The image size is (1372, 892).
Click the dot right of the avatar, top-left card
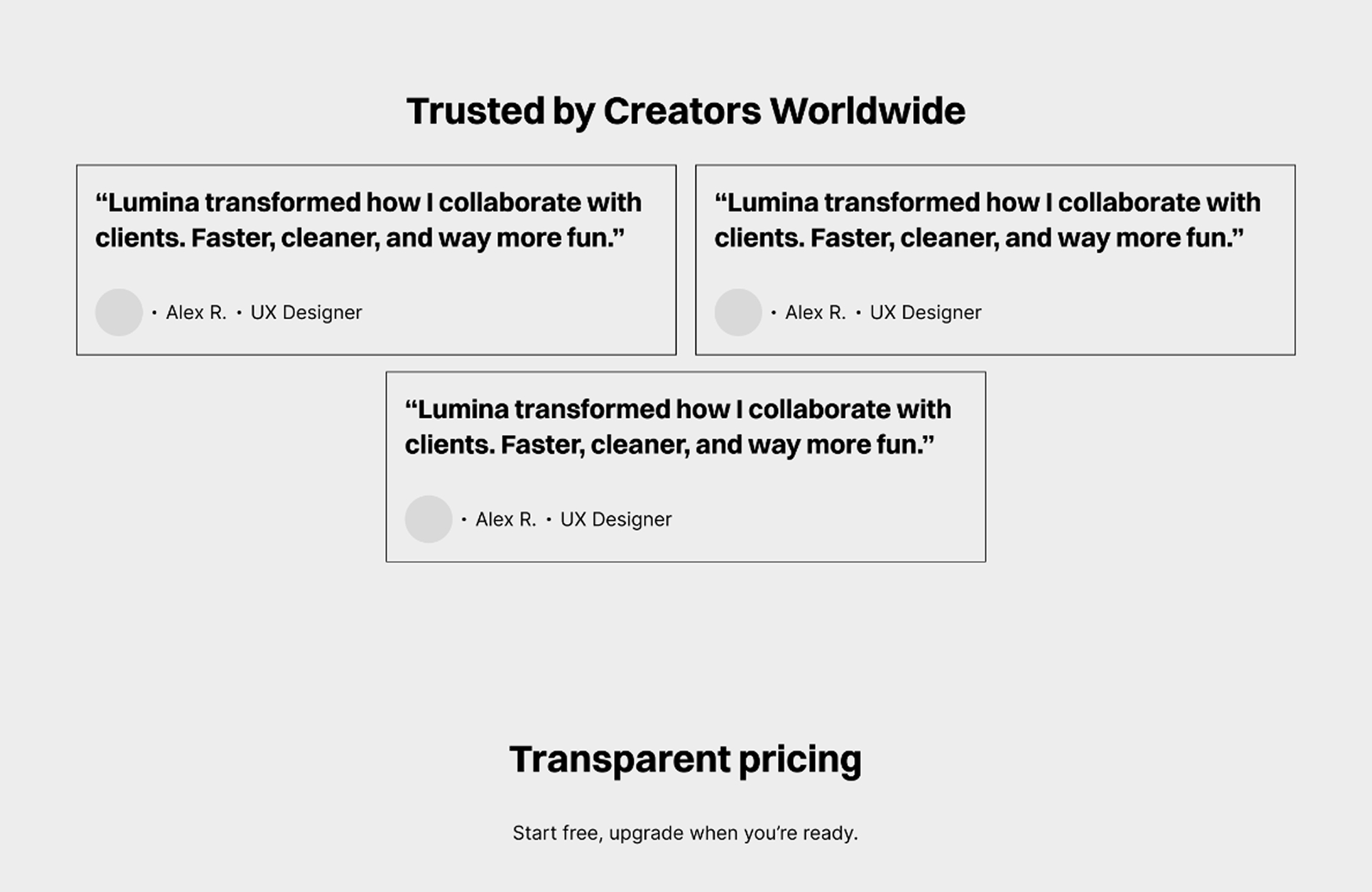coord(154,313)
